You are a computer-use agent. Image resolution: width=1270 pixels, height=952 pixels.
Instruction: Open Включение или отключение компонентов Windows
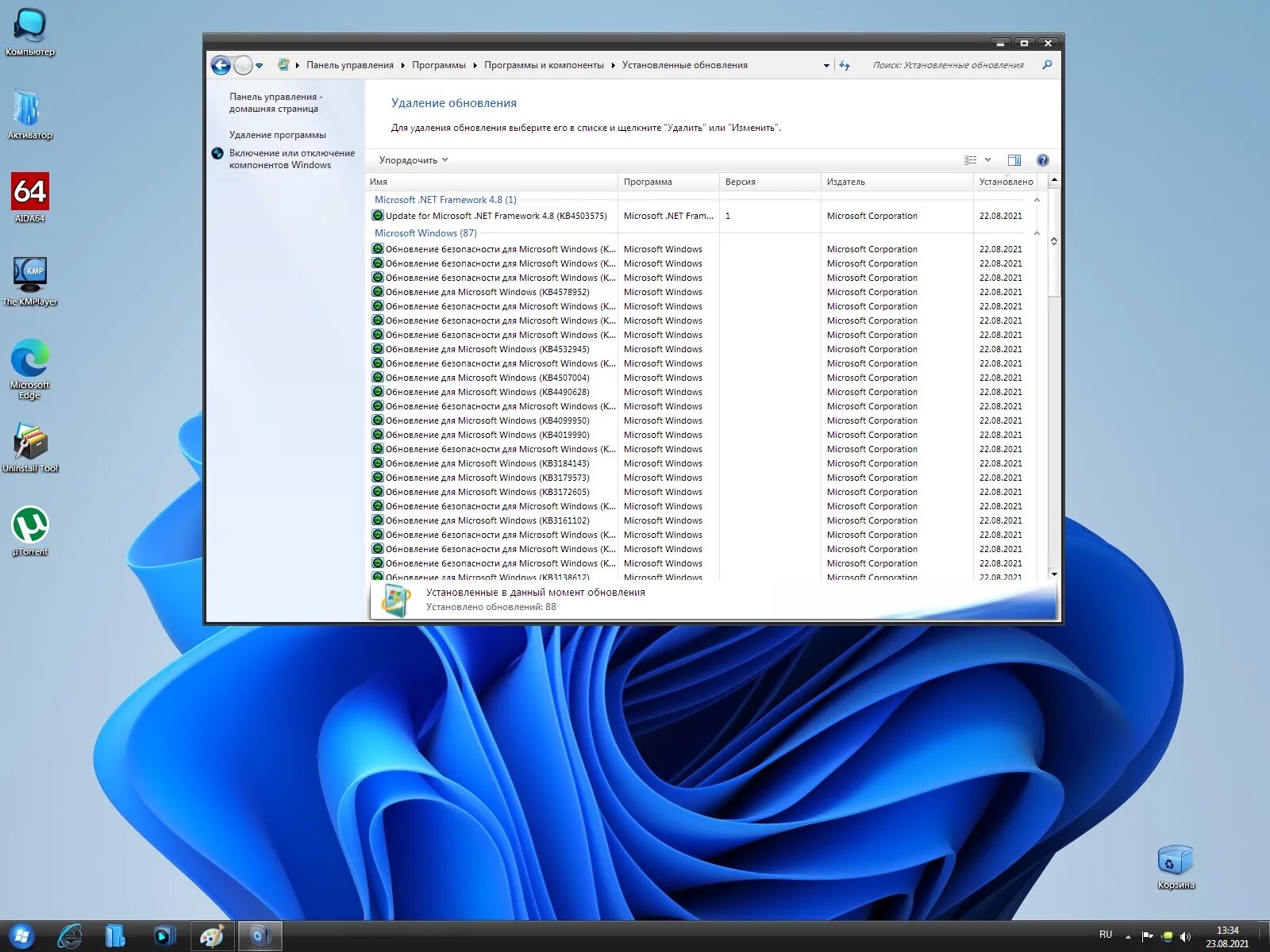click(x=291, y=159)
